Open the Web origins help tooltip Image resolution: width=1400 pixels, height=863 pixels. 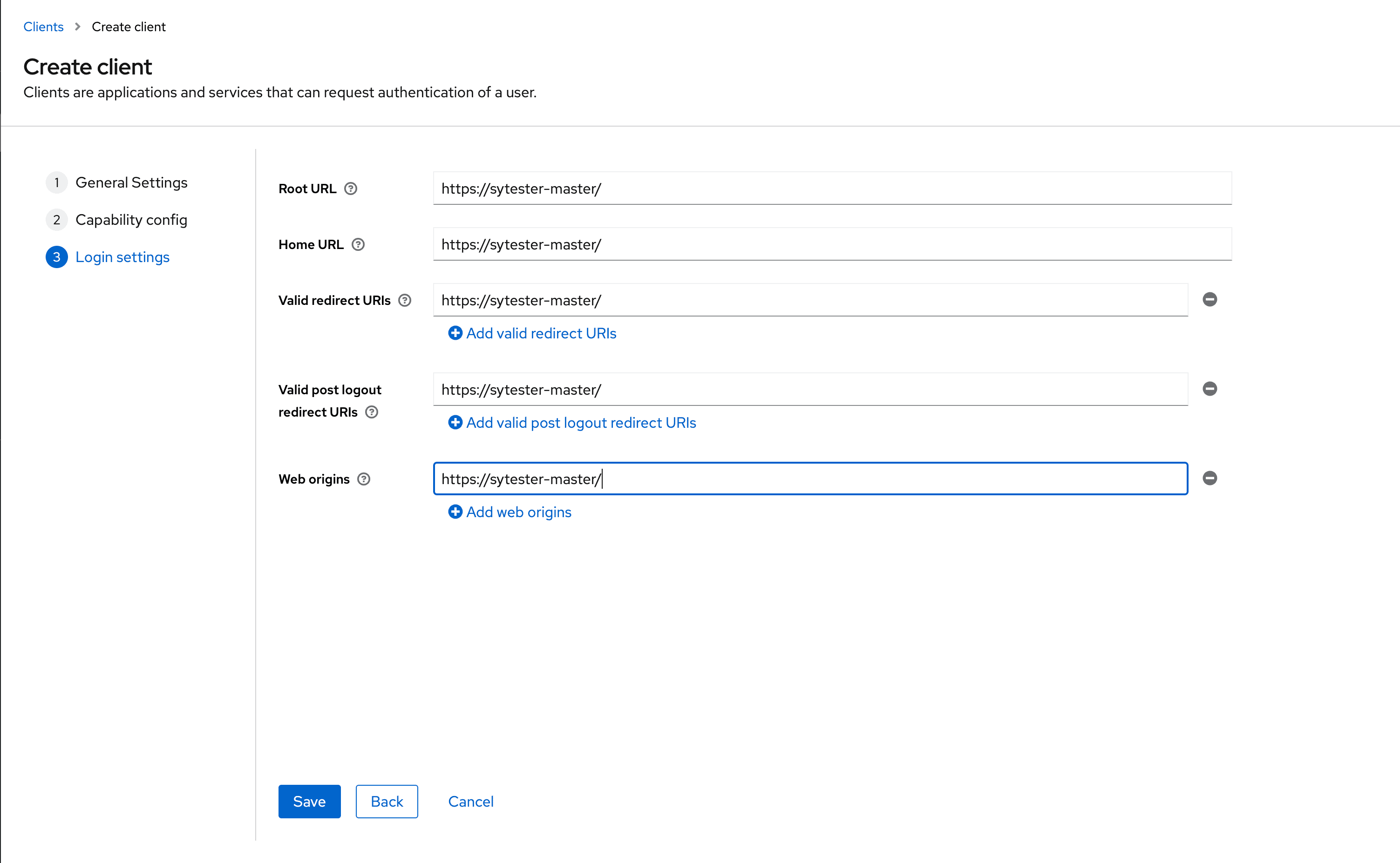(x=364, y=479)
